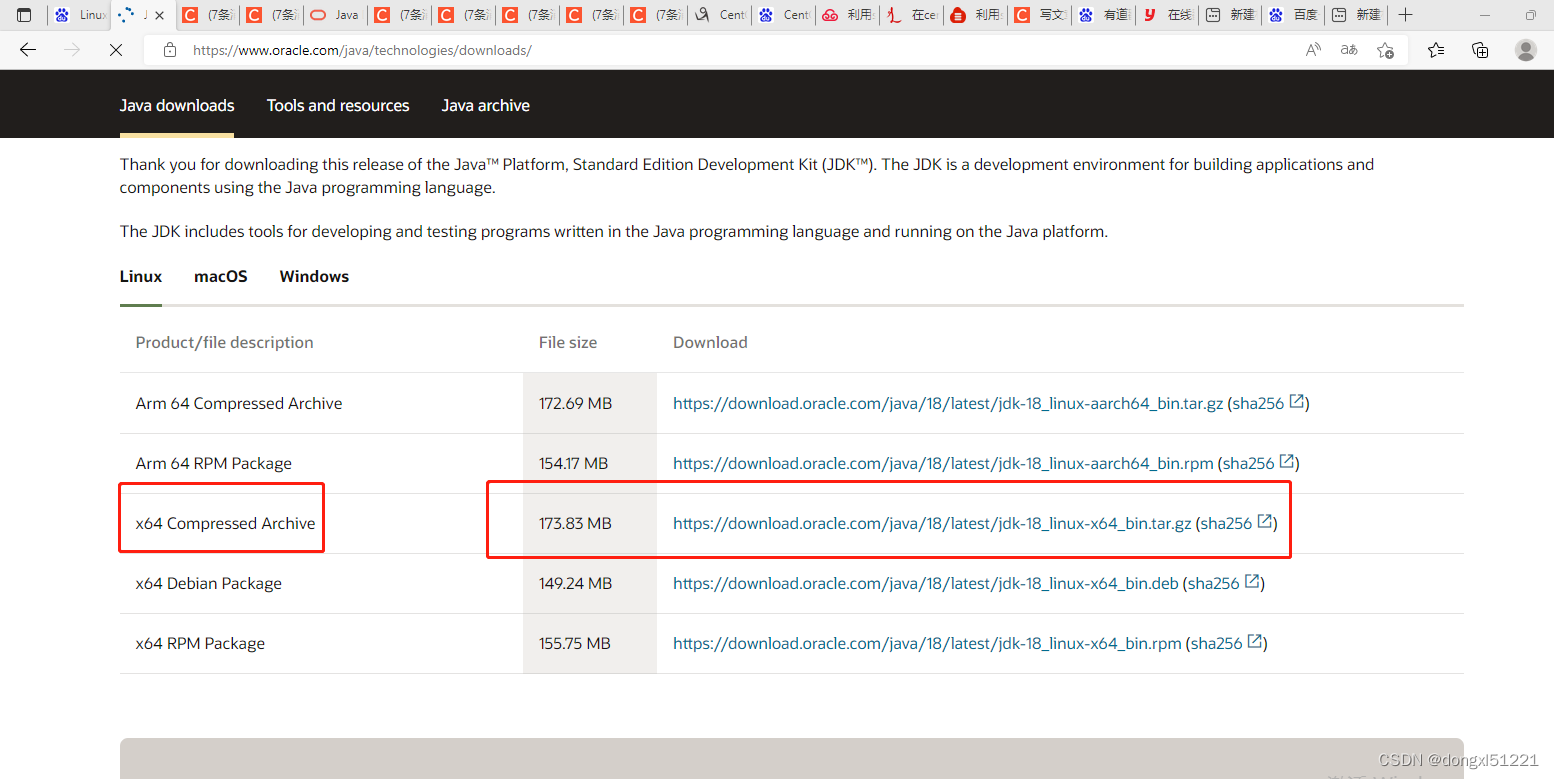This screenshot has width=1554, height=779.
Task: Switch to the Oracle Java browser tab
Action: click(x=336, y=15)
